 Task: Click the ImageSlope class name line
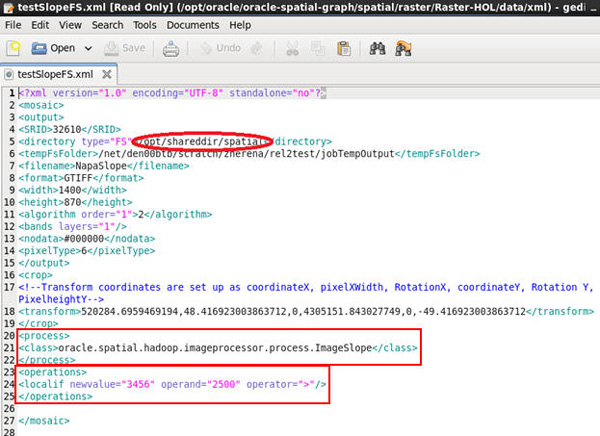tap(218, 348)
